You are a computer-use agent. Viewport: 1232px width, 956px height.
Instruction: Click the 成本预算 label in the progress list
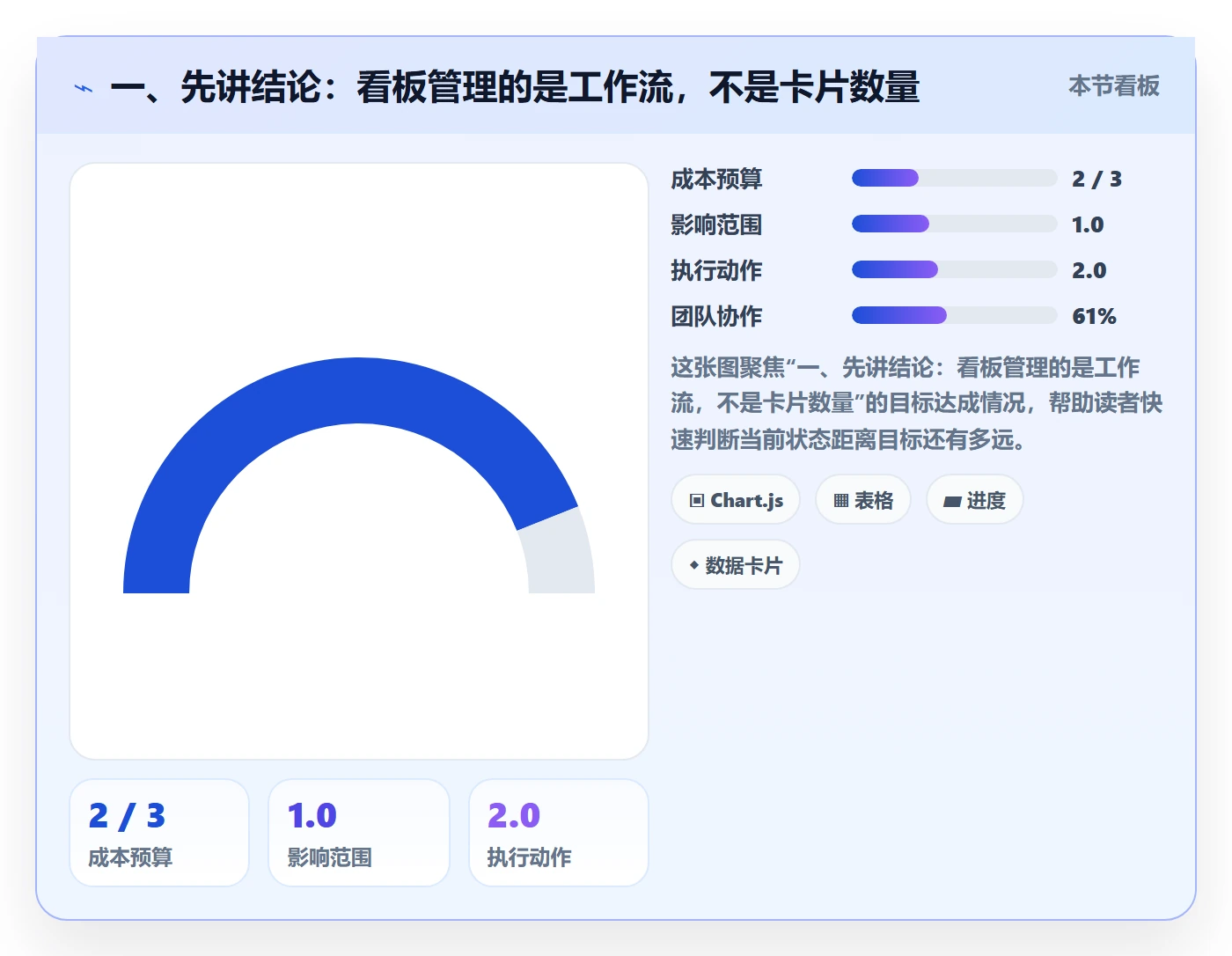click(x=716, y=179)
